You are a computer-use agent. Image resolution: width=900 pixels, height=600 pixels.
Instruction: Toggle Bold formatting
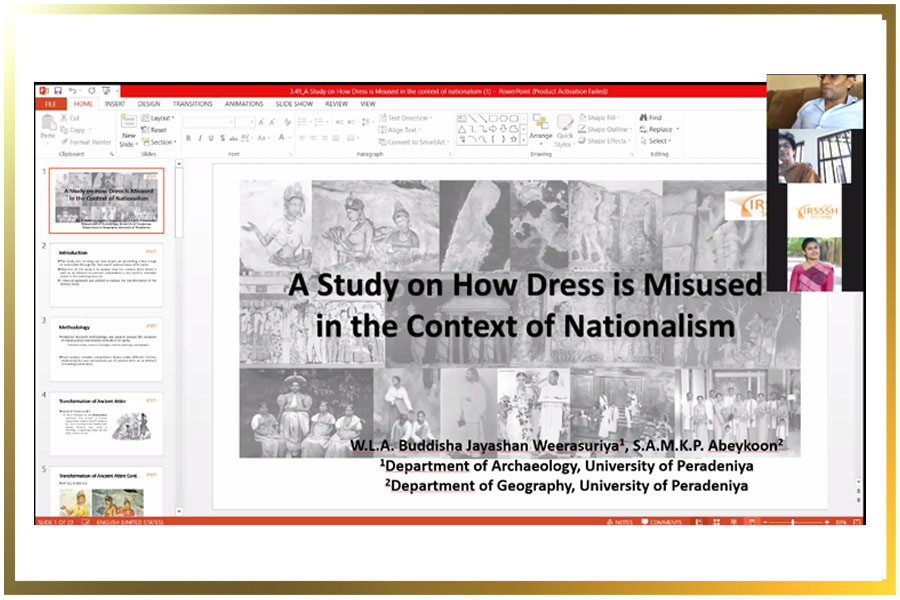click(188, 138)
